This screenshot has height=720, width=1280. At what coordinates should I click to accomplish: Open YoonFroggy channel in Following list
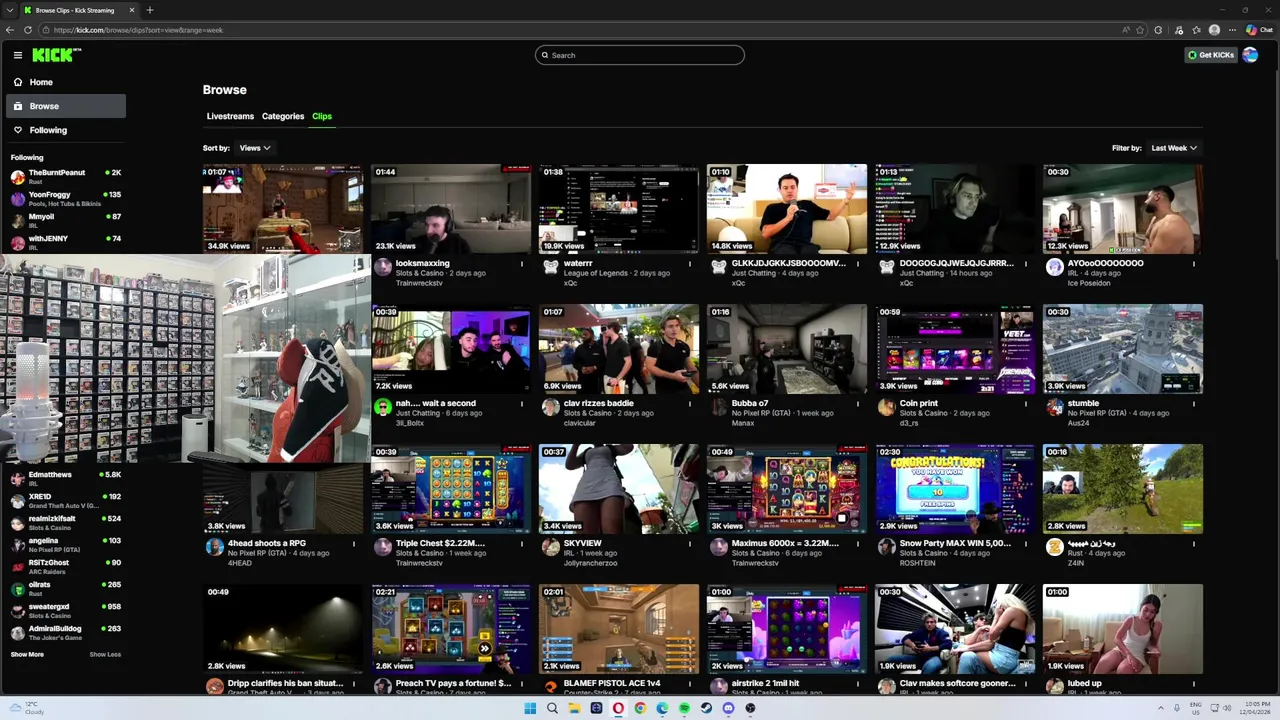(x=66, y=199)
